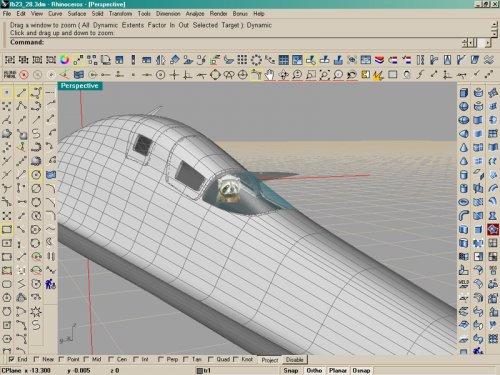Toggle the Ortho status bar pane
Viewport: 500px width, 375px height.
(x=314, y=370)
